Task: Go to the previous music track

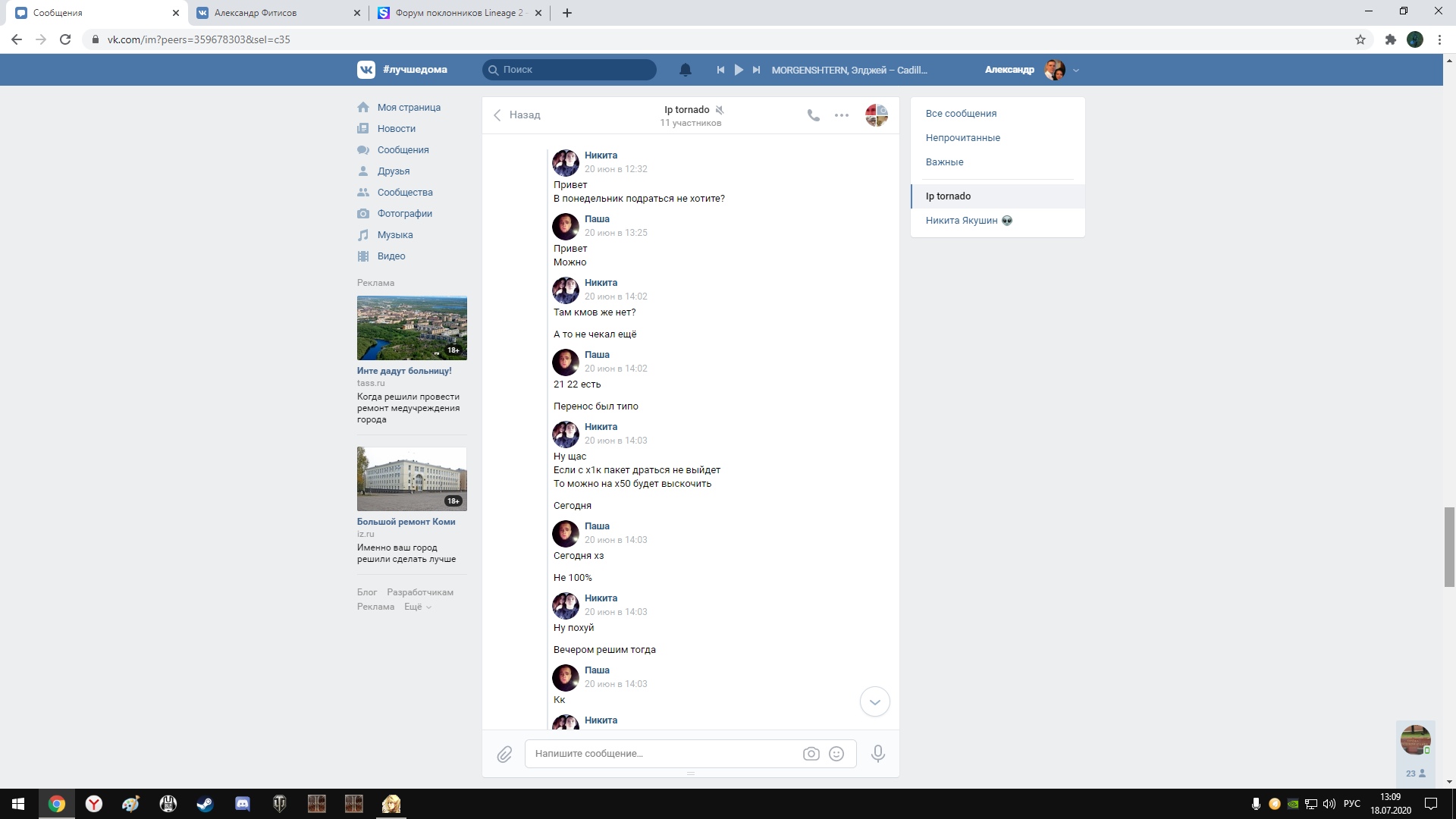Action: (720, 70)
